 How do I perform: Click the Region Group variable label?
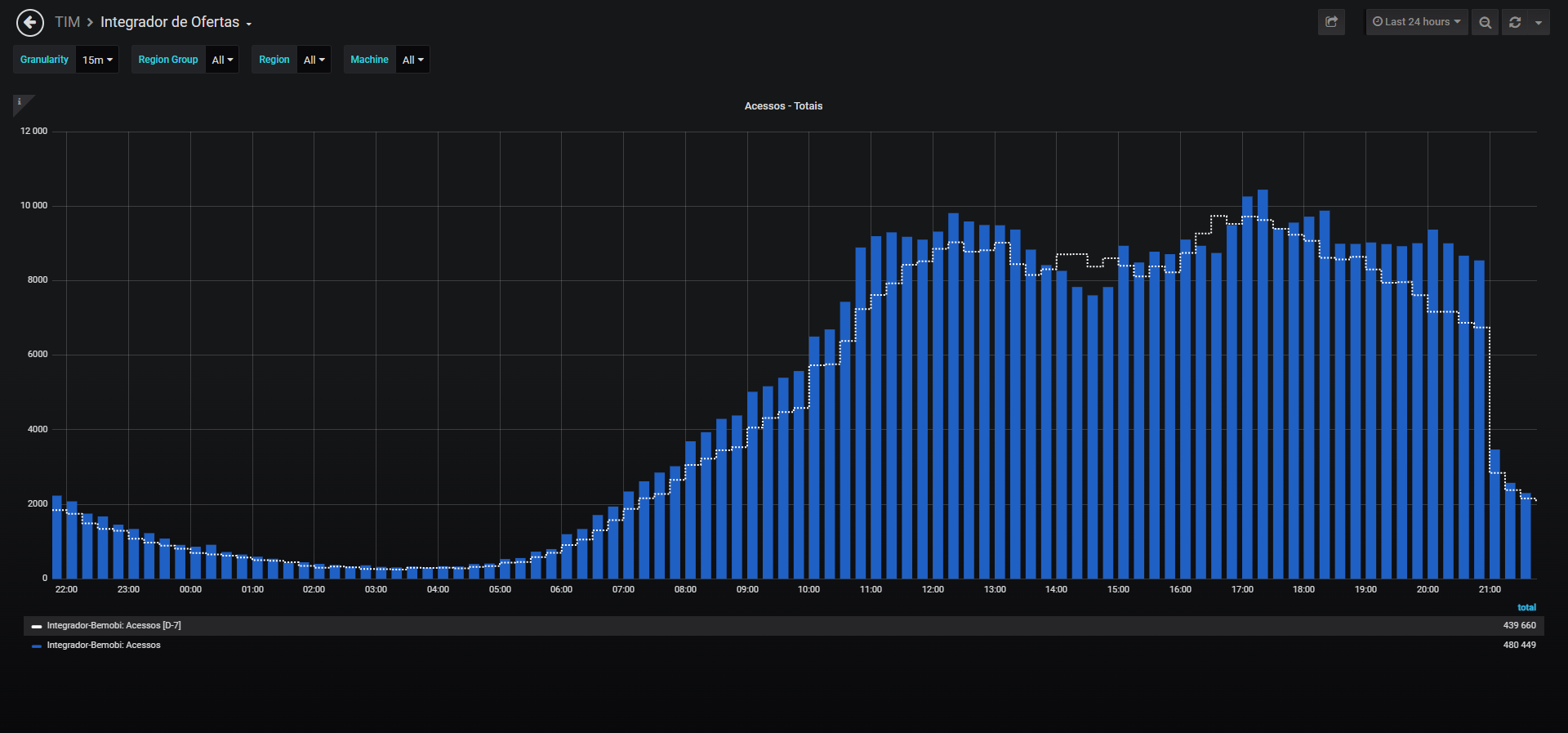point(168,60)
